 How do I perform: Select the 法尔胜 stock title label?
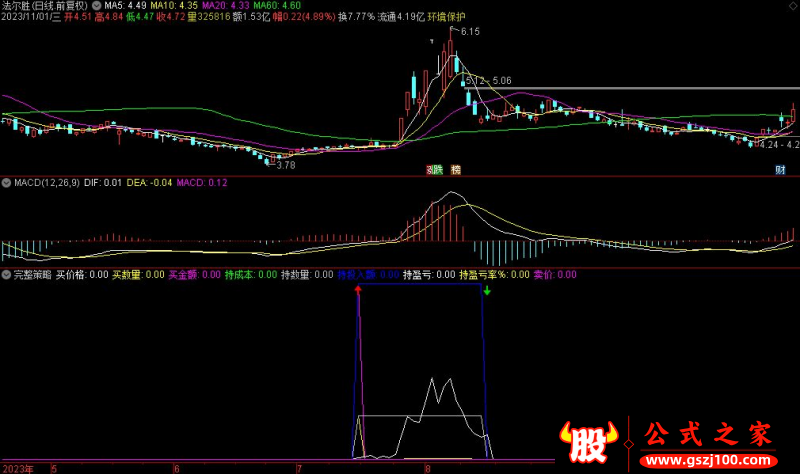click(16, 5)
